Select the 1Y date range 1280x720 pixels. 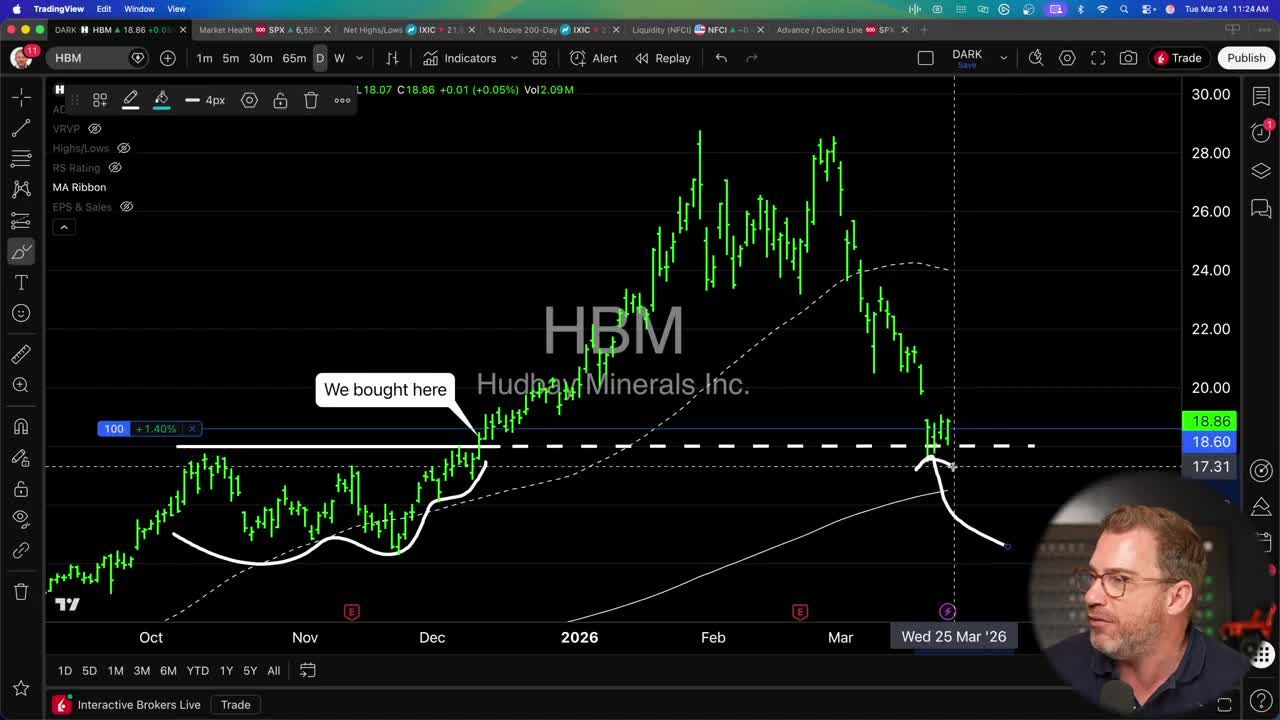(226, 671)
